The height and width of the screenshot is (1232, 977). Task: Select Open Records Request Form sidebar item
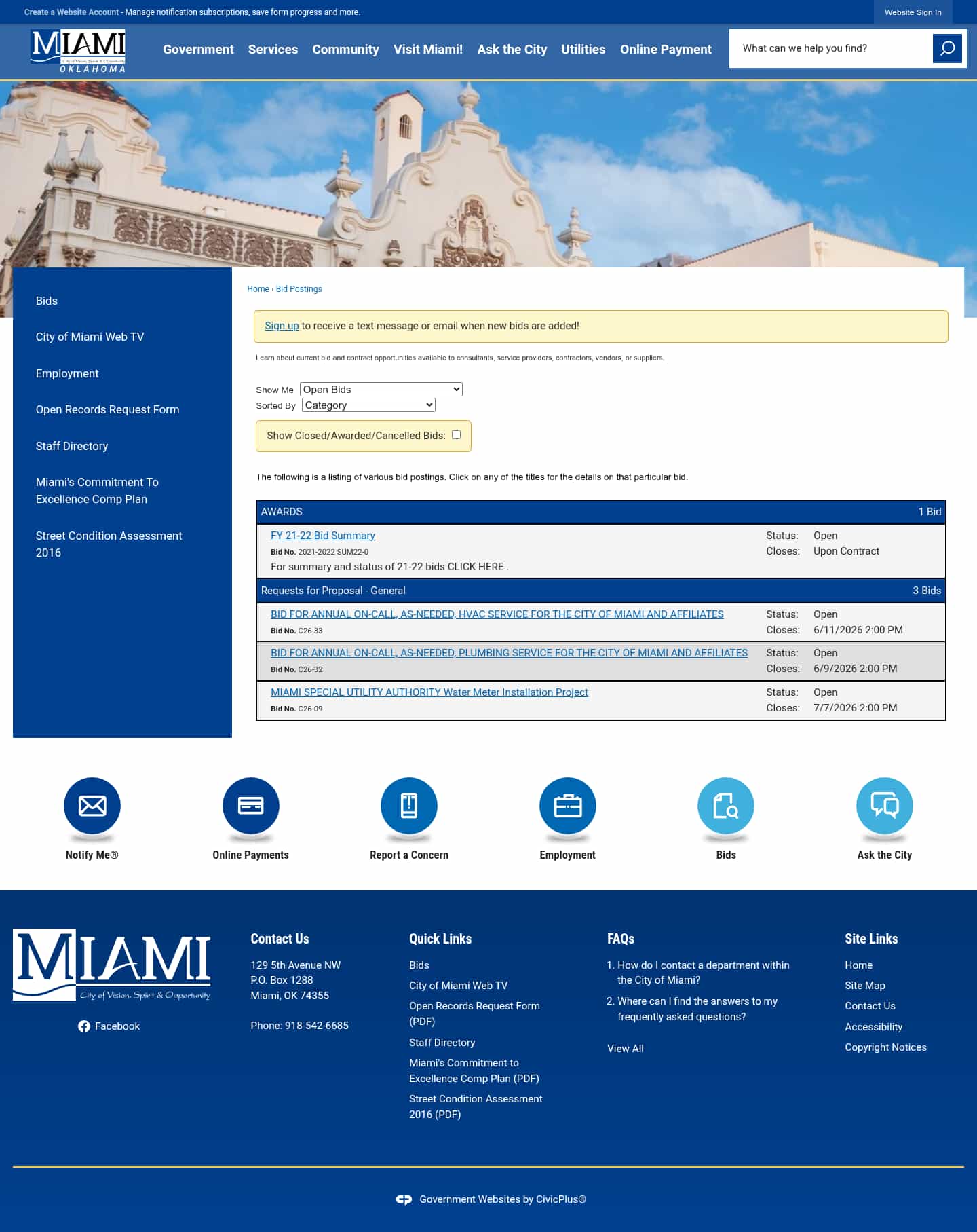(x=107, y=409)
